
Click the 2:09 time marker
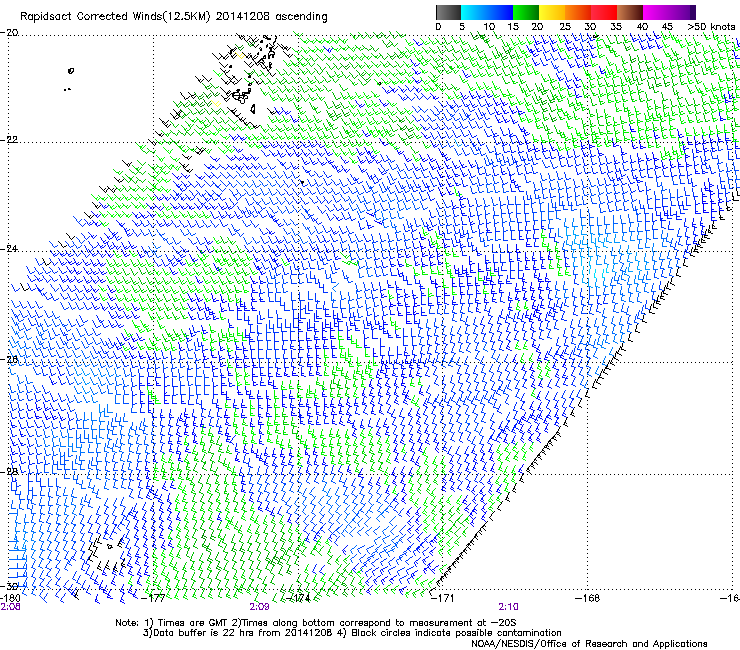259,607
